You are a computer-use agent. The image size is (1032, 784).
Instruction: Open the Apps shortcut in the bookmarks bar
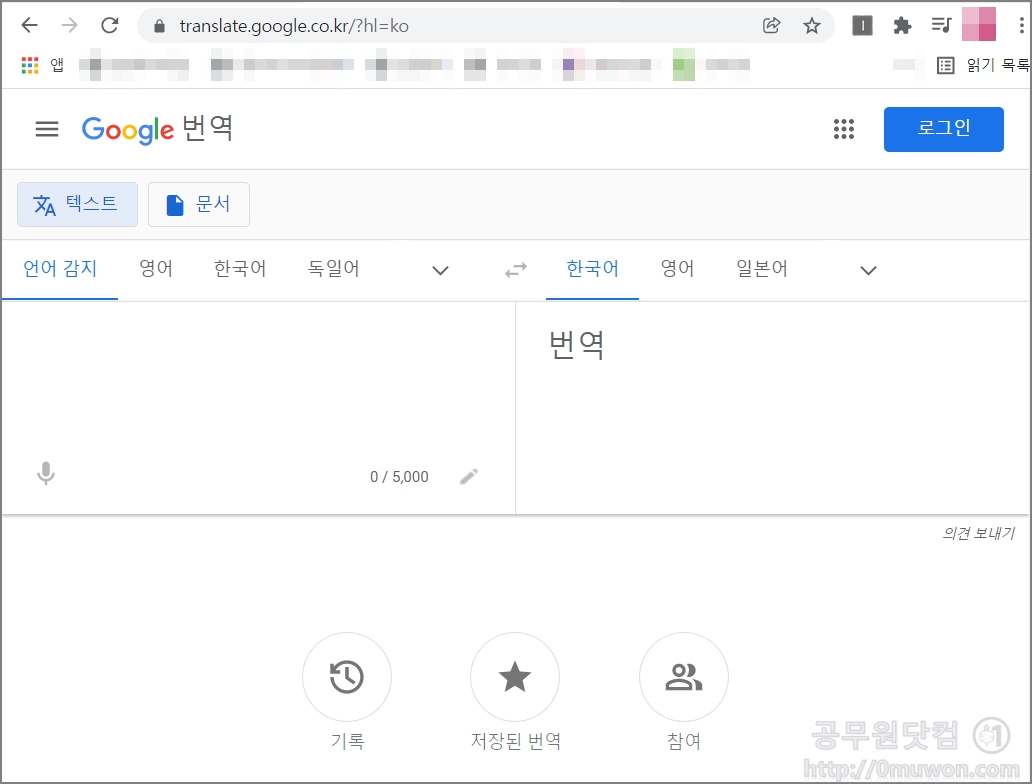(x=42, y=65)
